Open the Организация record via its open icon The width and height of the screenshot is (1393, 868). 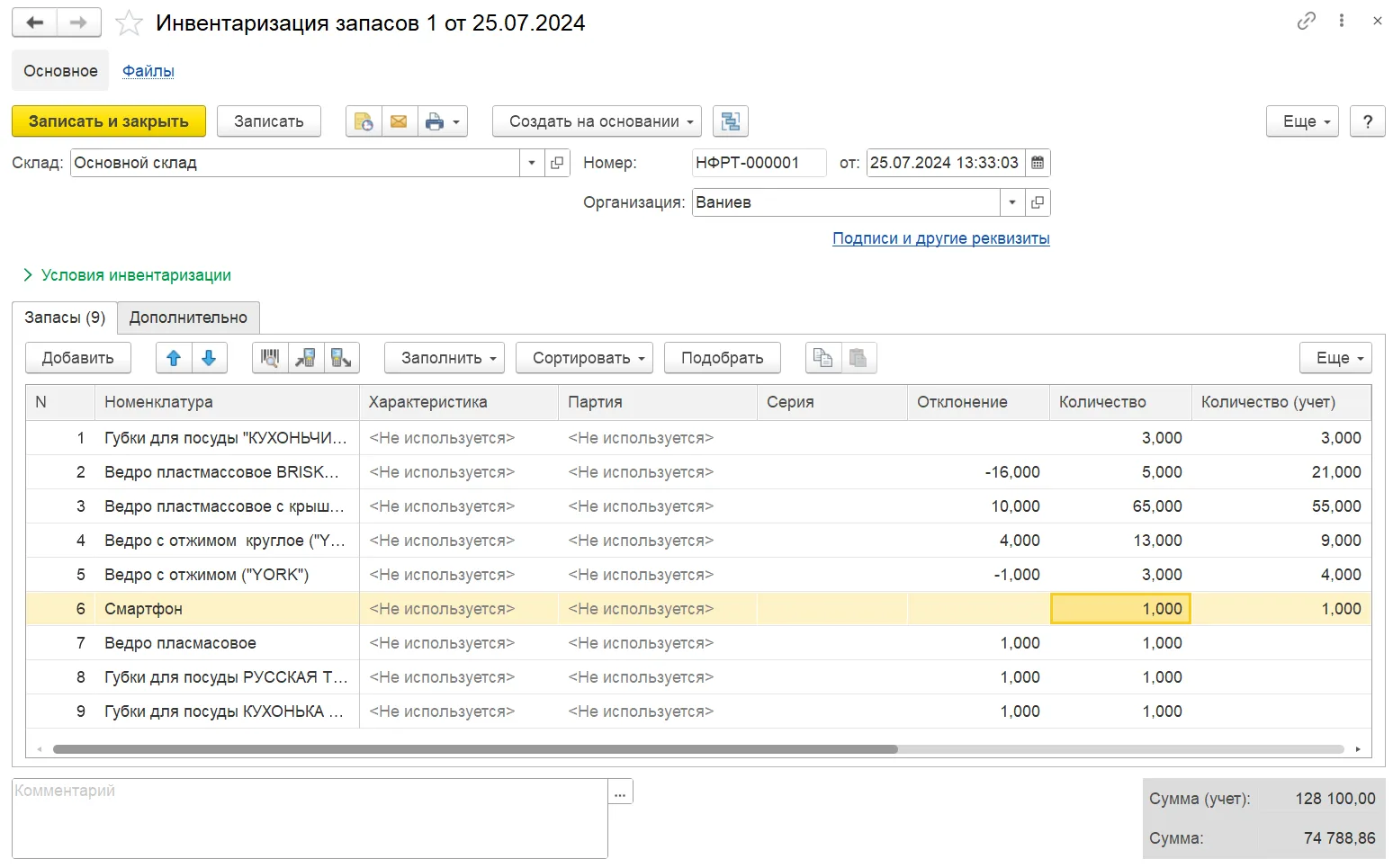click(x=1038, y=202)
